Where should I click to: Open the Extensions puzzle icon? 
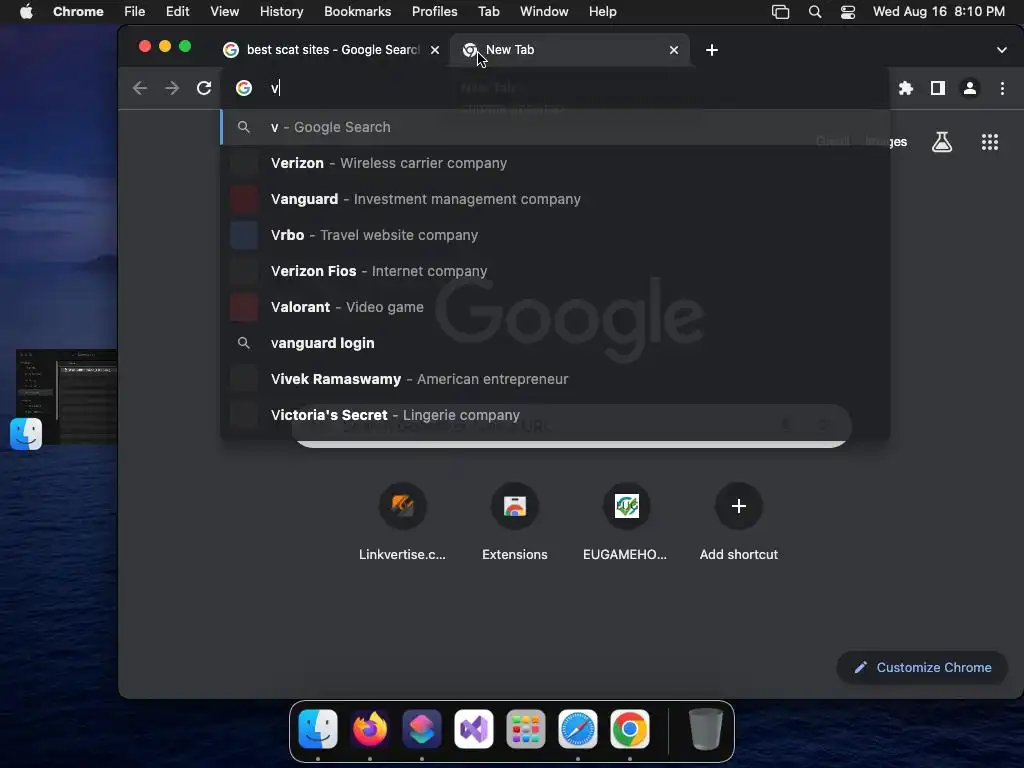(x=906, y=88)
